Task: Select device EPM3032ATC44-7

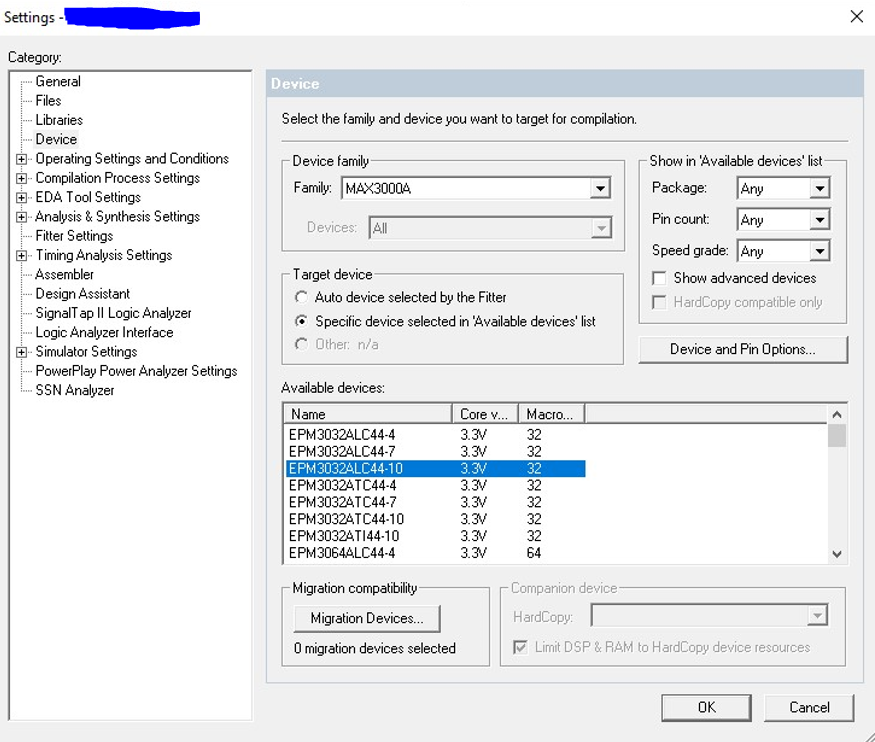Action: [436, 502]
